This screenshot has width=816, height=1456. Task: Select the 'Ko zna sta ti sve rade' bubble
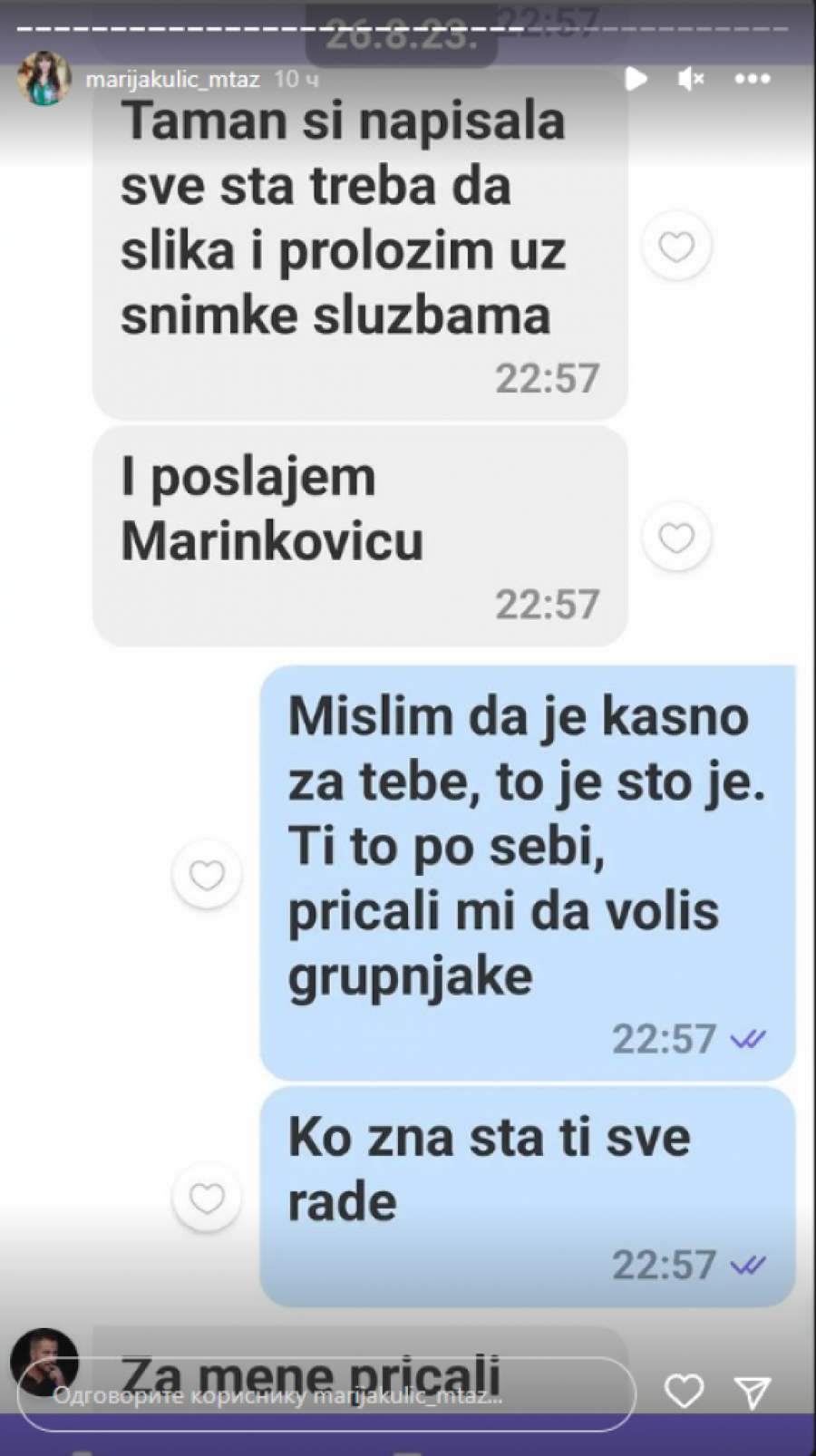coord(528,1197)
